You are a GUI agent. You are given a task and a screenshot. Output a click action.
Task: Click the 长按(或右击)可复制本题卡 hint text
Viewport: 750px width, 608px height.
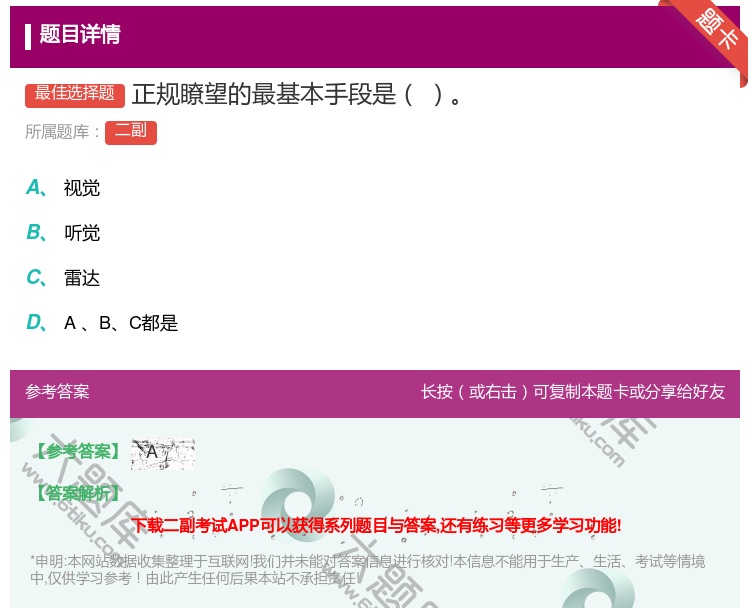tap(573, 392)
